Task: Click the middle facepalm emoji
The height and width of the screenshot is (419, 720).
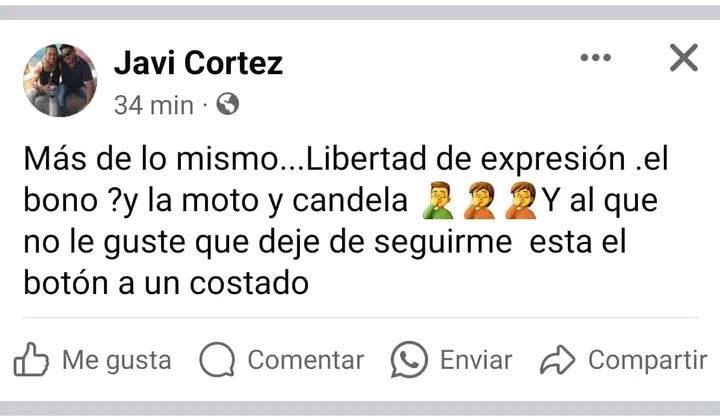Action: [x=479, y=200]
